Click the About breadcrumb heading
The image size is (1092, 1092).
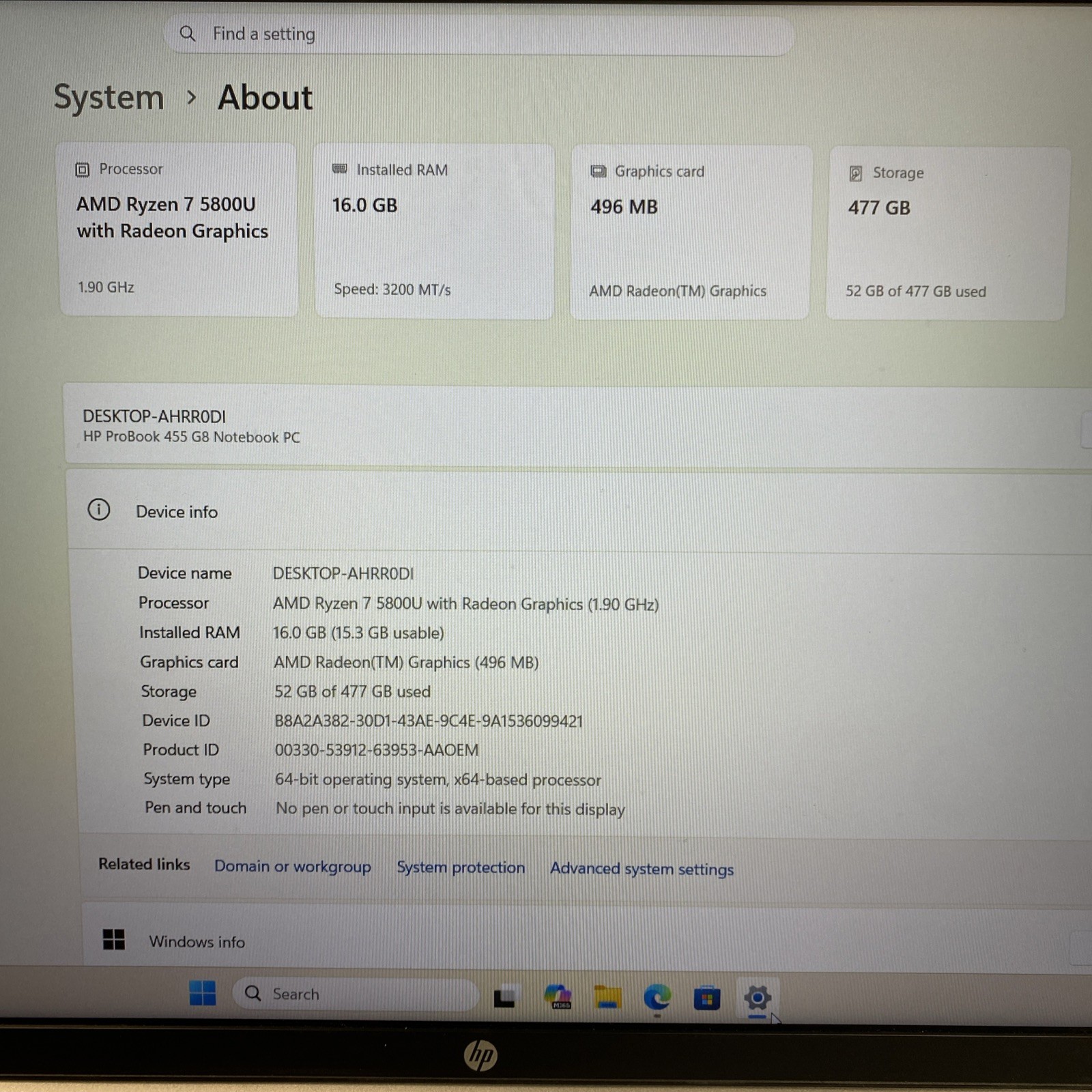coord(265,97)
